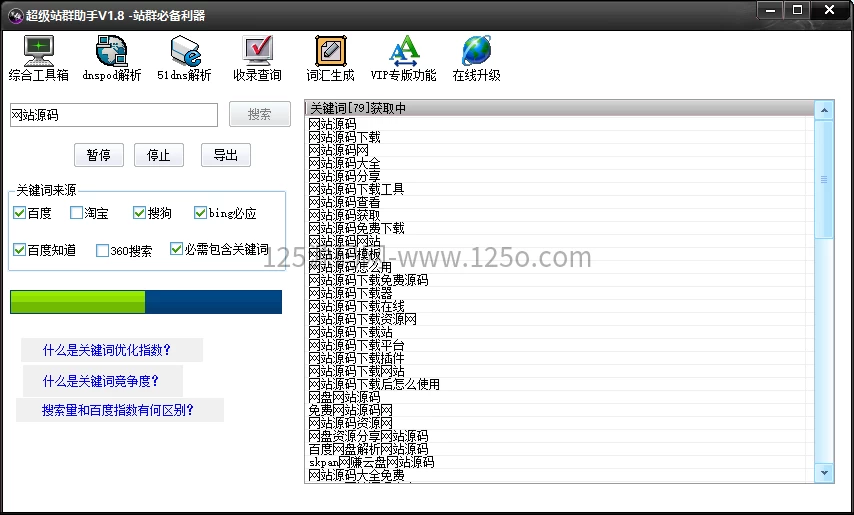Viewport: 854px width, 515px height.
Task: Launch the 收录查询 tool icon
Action: (257, 52)
